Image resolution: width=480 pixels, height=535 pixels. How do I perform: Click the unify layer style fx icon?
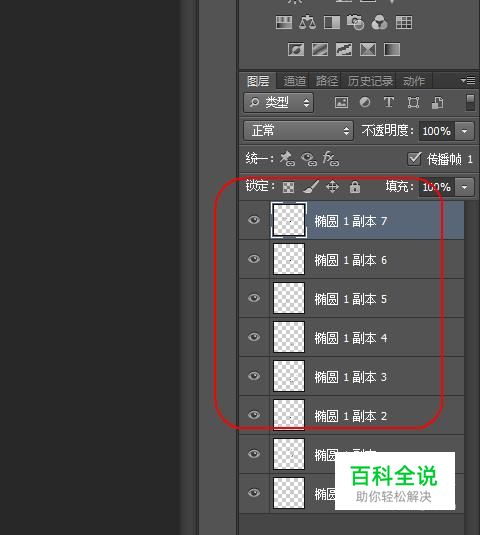pos(331,159)
